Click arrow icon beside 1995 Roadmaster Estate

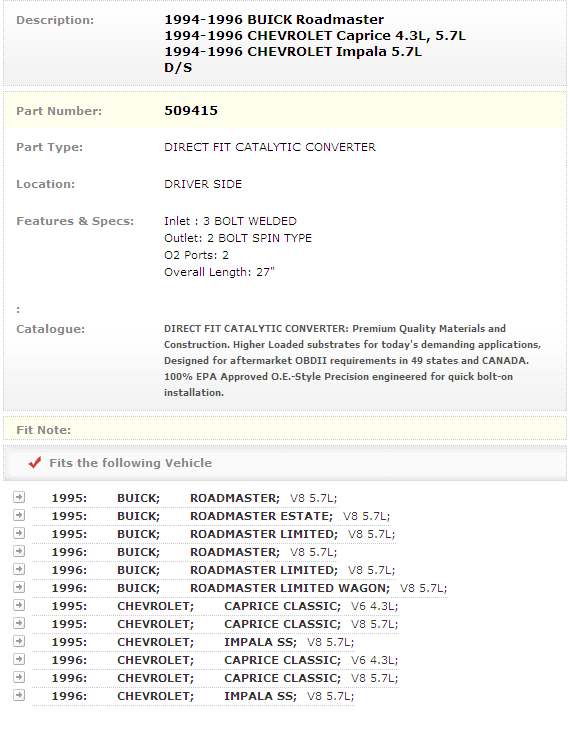click(19, 515)
